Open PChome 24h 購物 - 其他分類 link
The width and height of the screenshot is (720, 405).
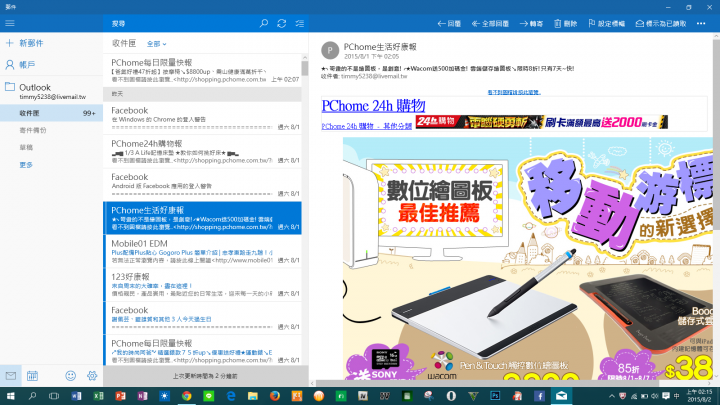click(366, 126)
